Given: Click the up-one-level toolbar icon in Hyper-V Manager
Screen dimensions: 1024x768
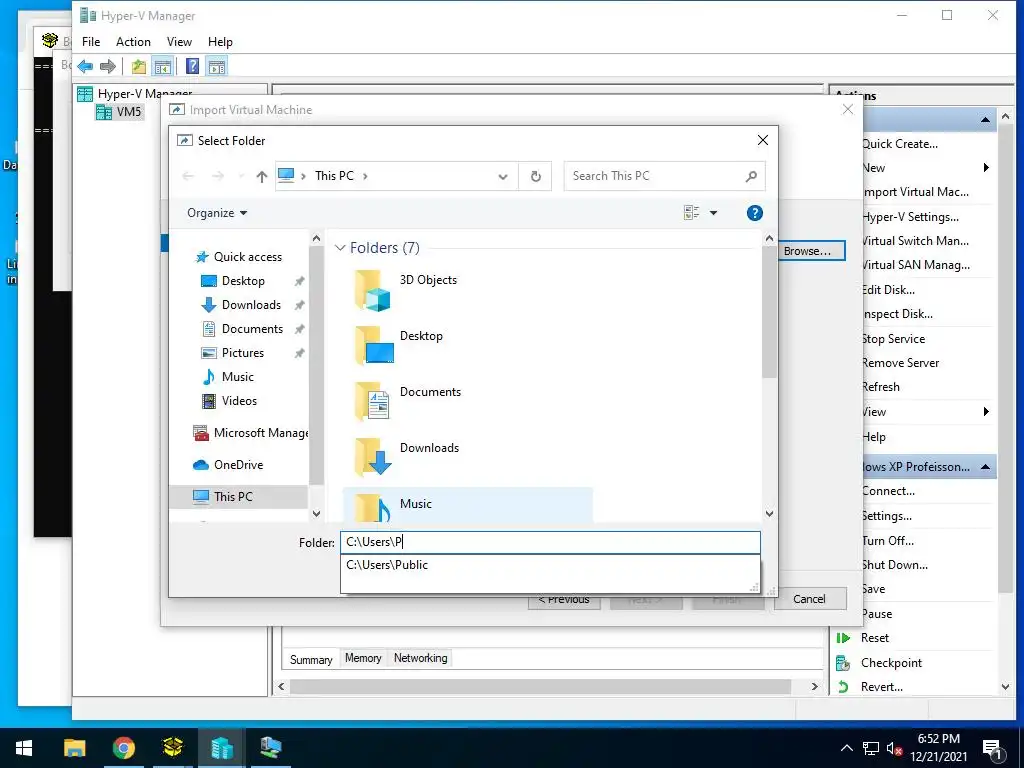Looking at the screenshot, I should (138, 66).
